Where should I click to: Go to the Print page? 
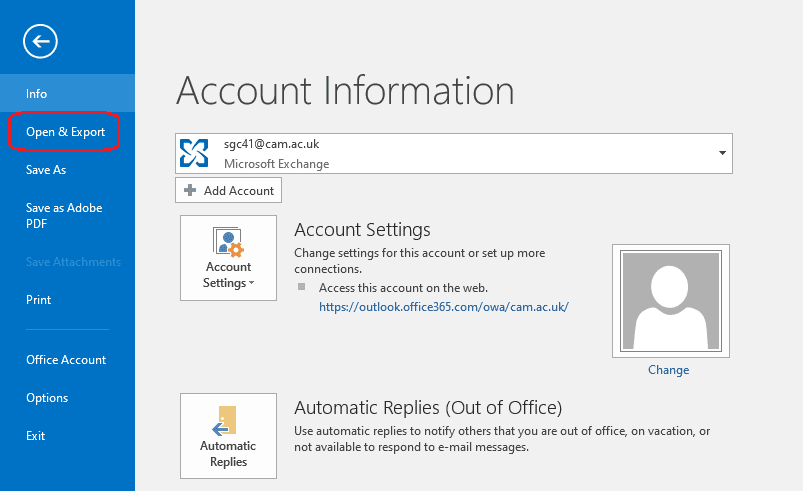[39, 300]
